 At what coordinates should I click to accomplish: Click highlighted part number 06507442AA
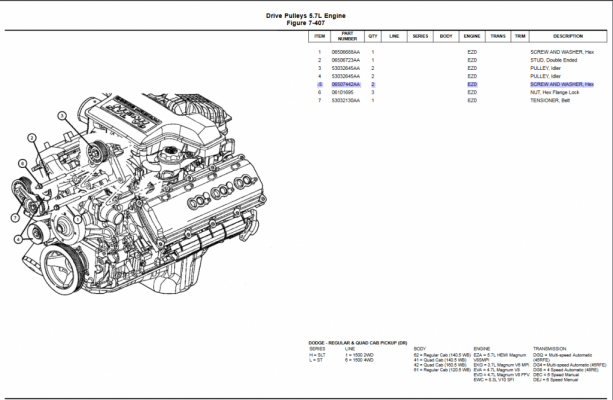point(346,84)
